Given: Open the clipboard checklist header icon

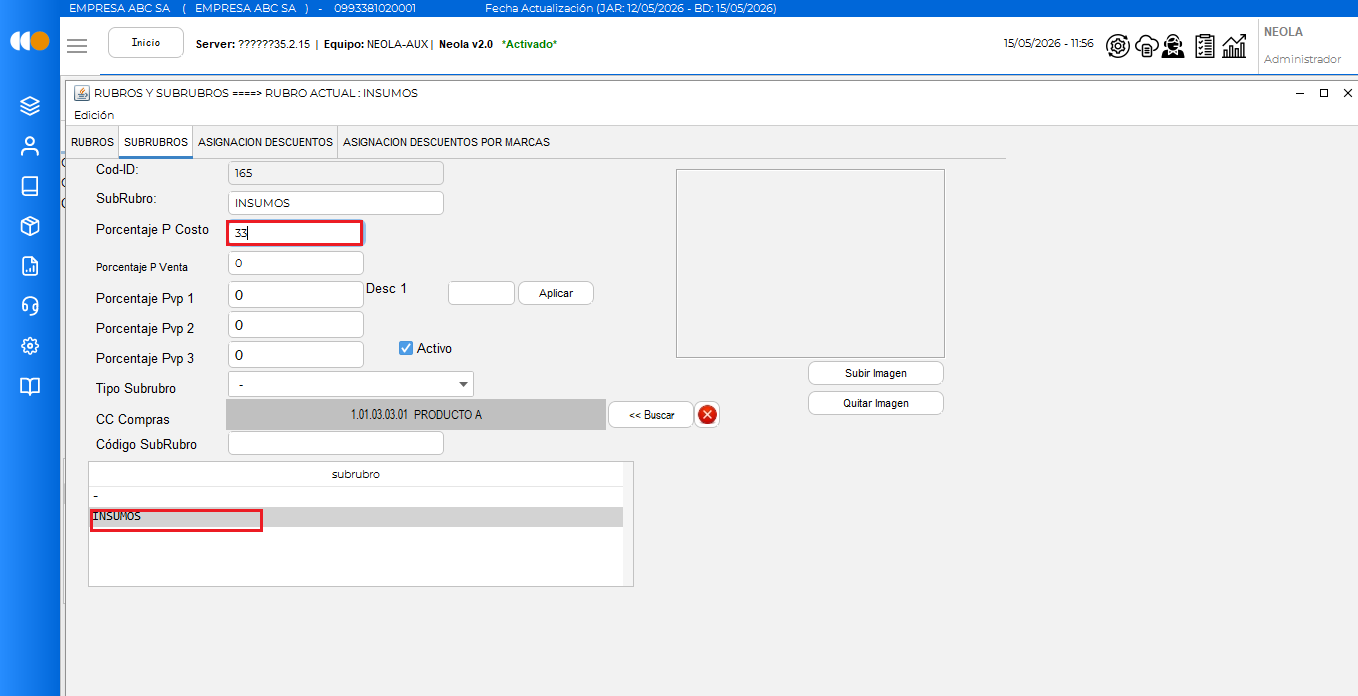Looking at the screenshot, I should point(1205,46).
